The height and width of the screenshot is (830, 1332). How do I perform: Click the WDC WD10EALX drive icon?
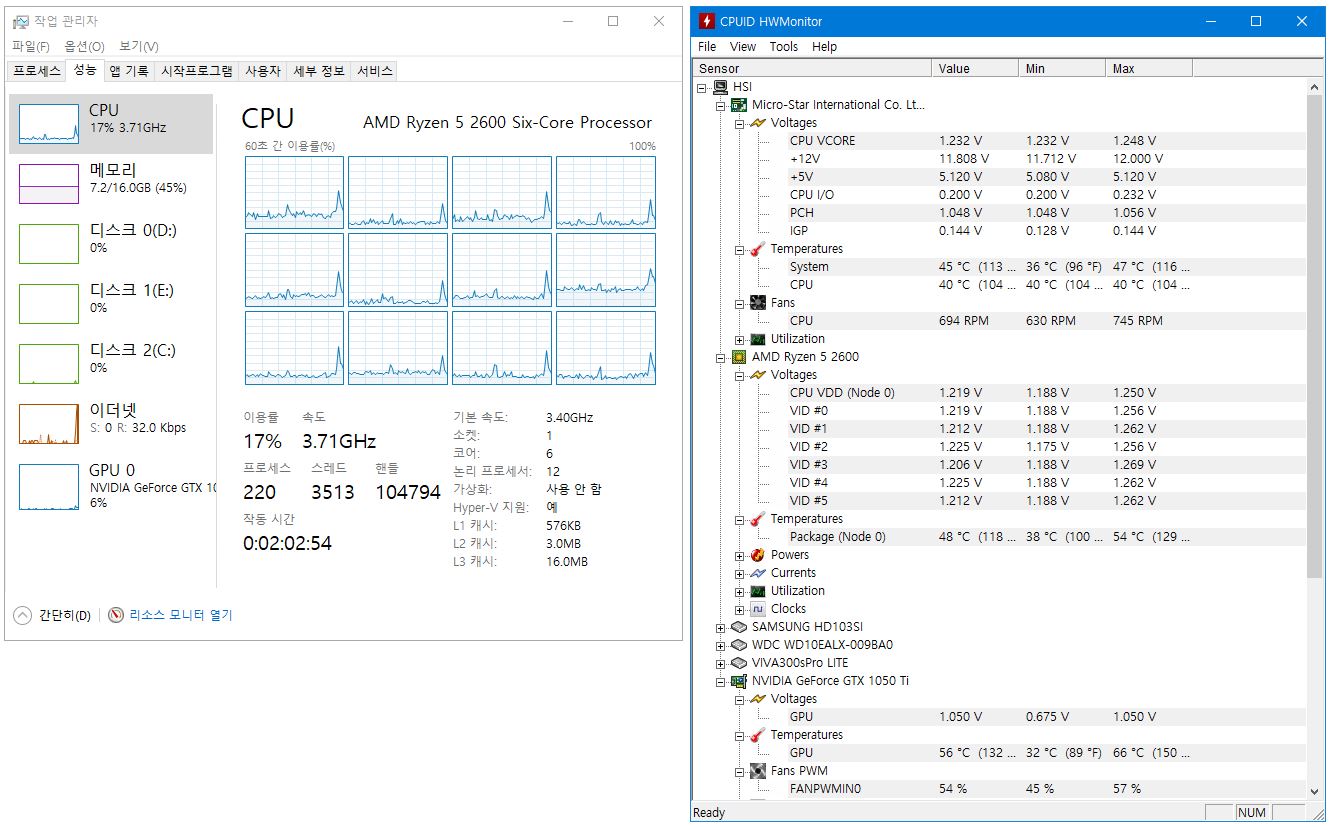click(739, 645)
